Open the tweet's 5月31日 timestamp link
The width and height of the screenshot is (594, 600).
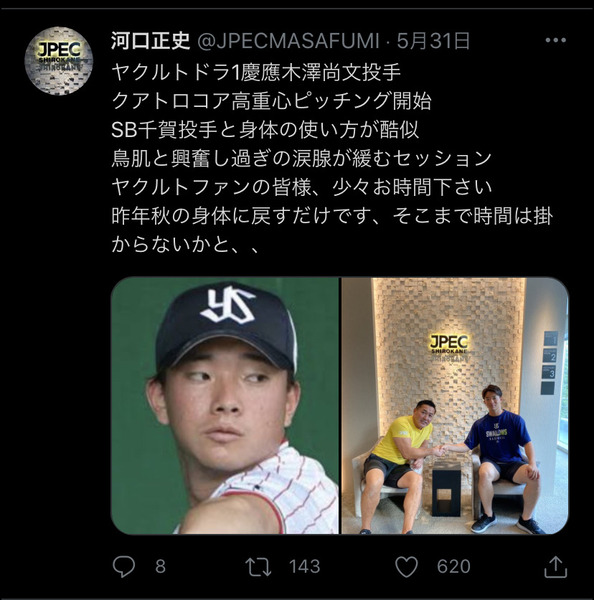point(433,41)
